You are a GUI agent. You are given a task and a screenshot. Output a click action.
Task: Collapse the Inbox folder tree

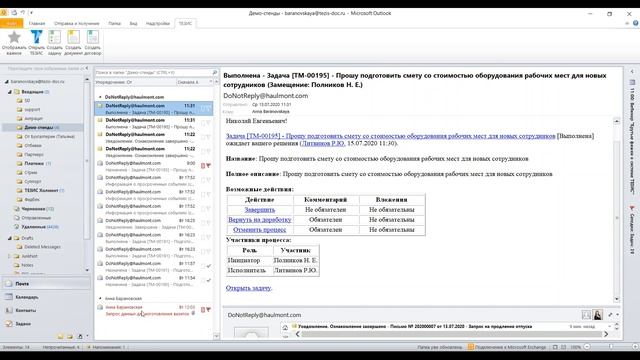point(10,92)
